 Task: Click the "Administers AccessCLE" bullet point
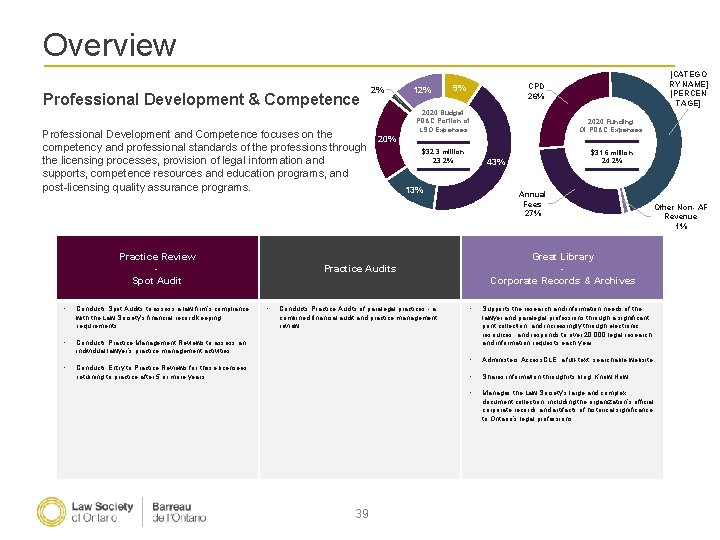point(567,360)
